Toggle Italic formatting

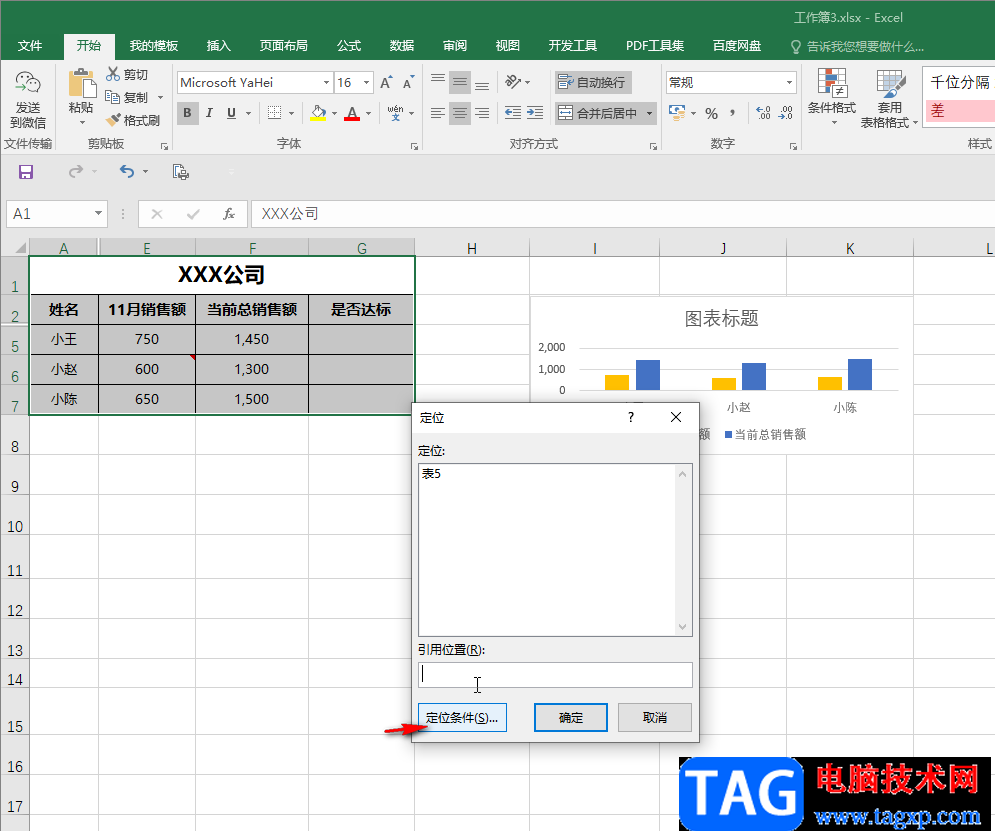click(x=209, y=113)
